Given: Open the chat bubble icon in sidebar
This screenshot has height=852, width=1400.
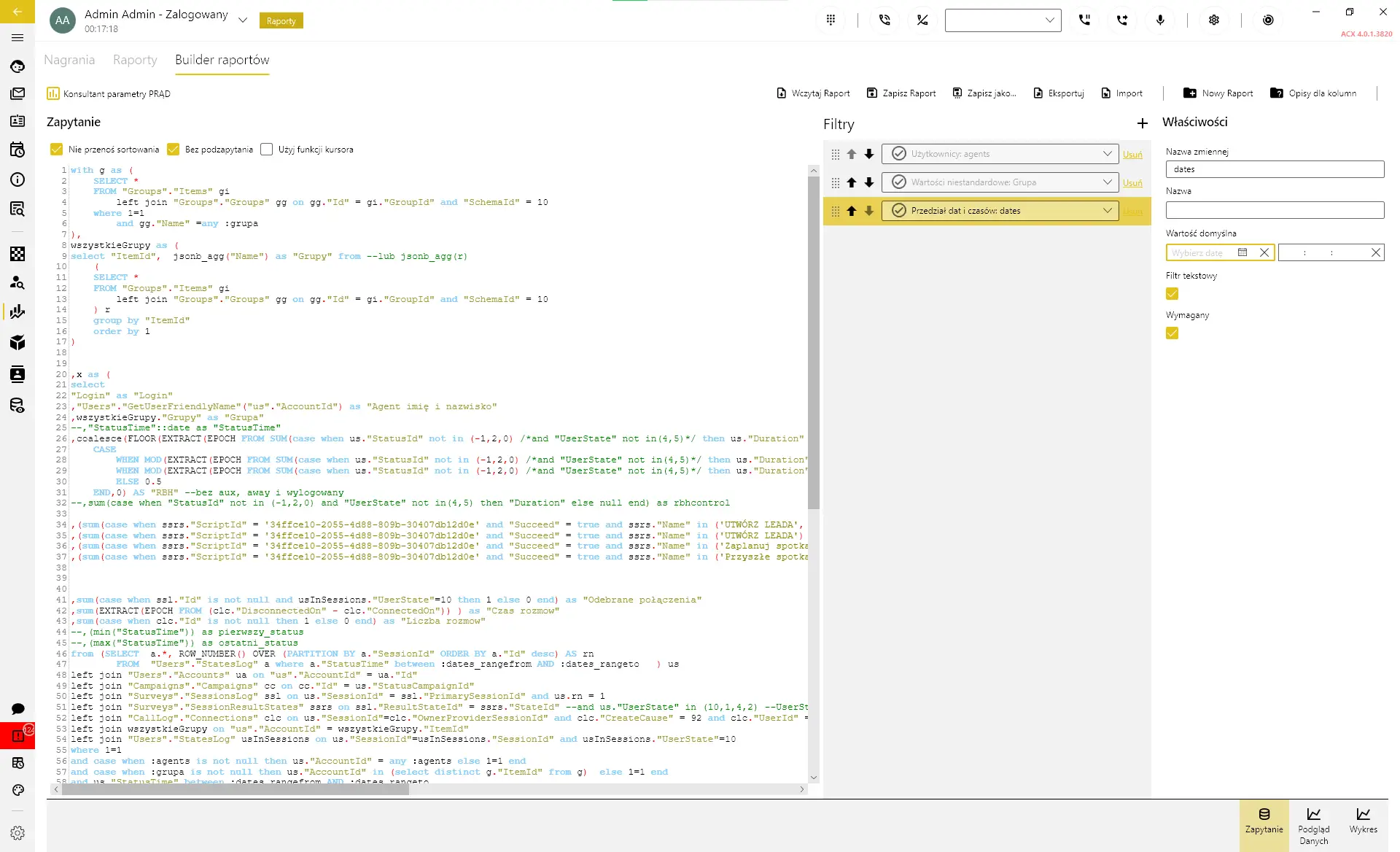Looking at the screenshot, I should point(18,709).
